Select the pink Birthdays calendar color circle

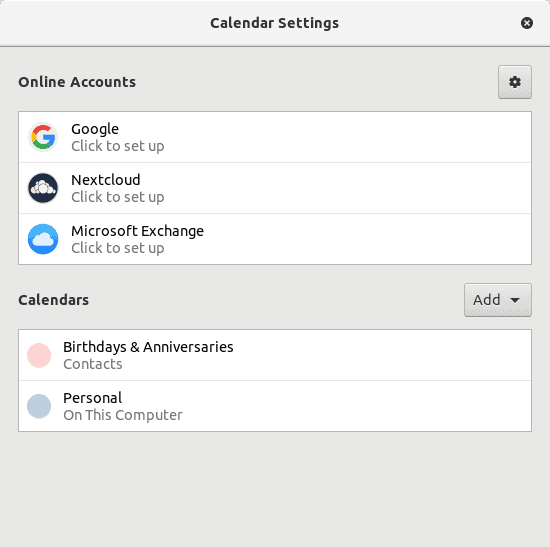coord(39,355)
